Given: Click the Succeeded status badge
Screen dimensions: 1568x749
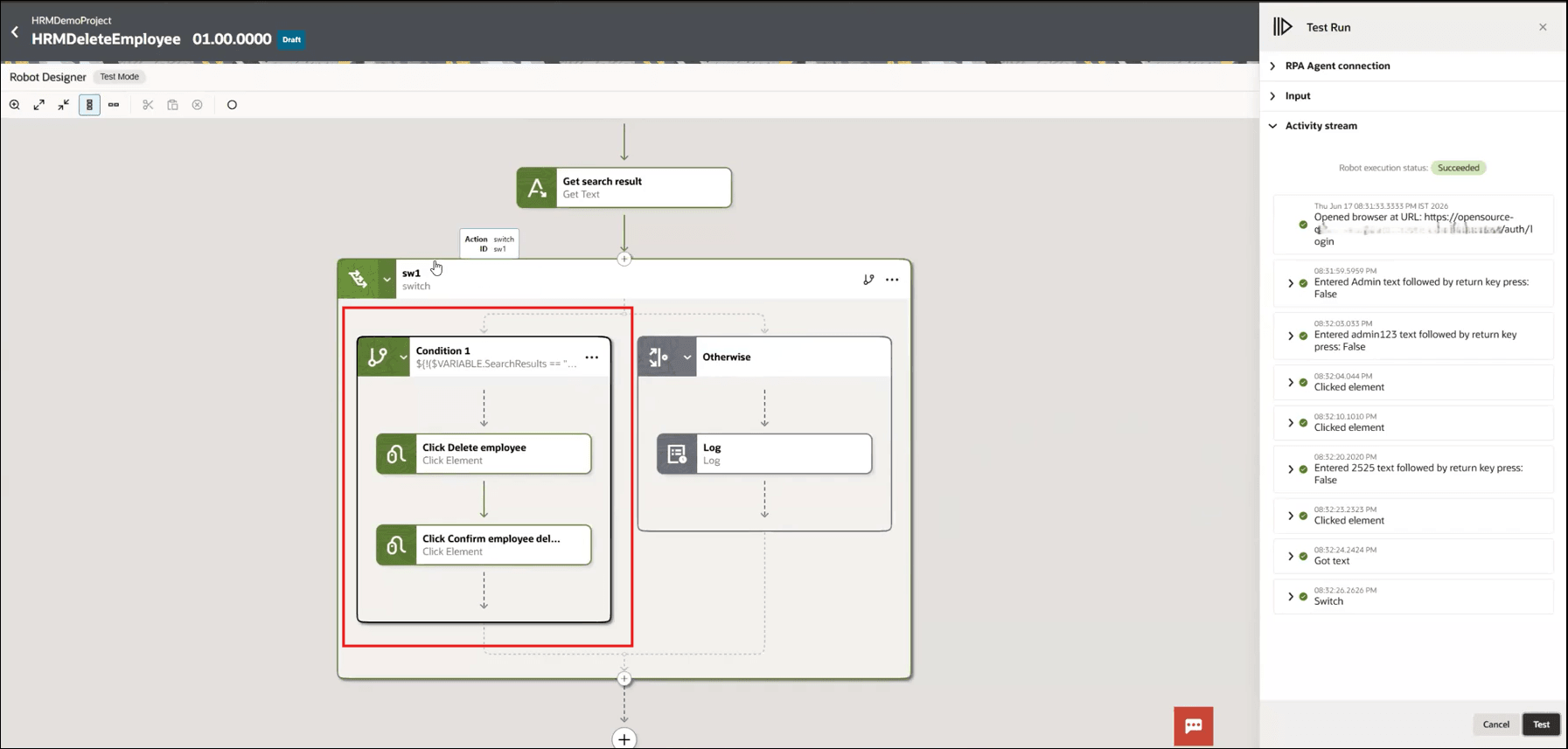Looking at the screenshot, I should [1459, 168].
